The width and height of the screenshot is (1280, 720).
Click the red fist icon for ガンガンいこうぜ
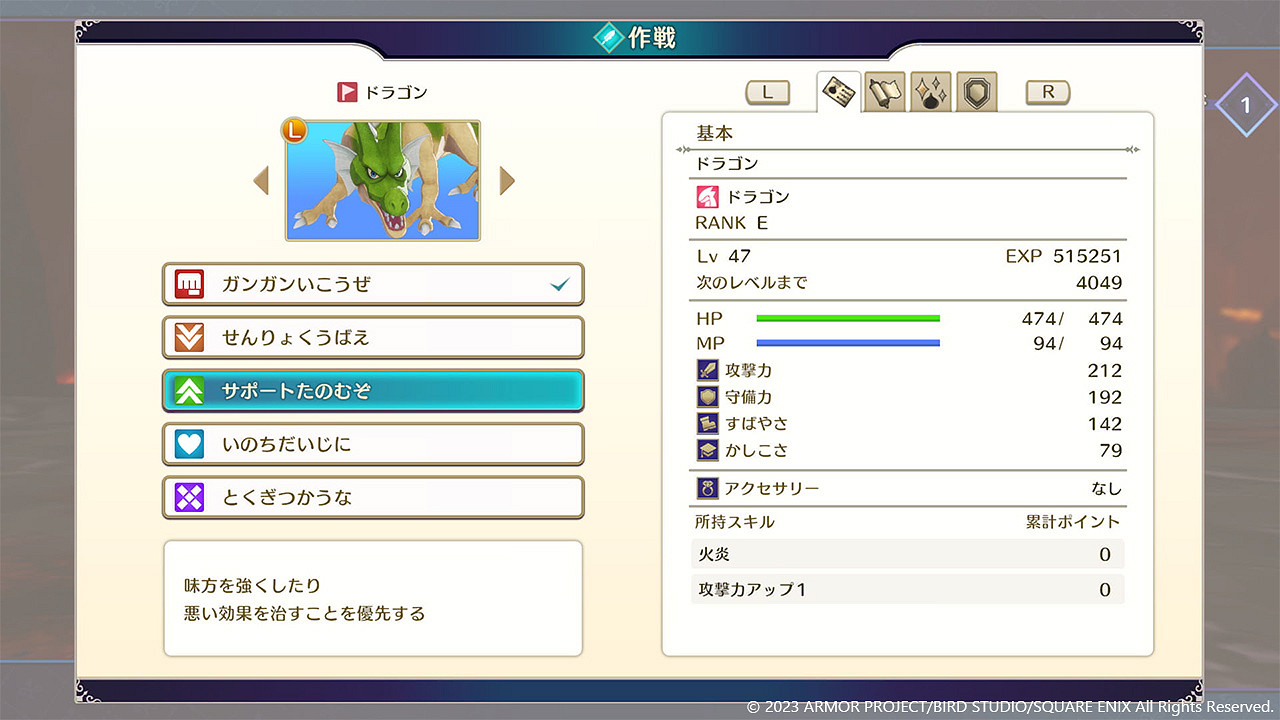[x=189, y=284]
